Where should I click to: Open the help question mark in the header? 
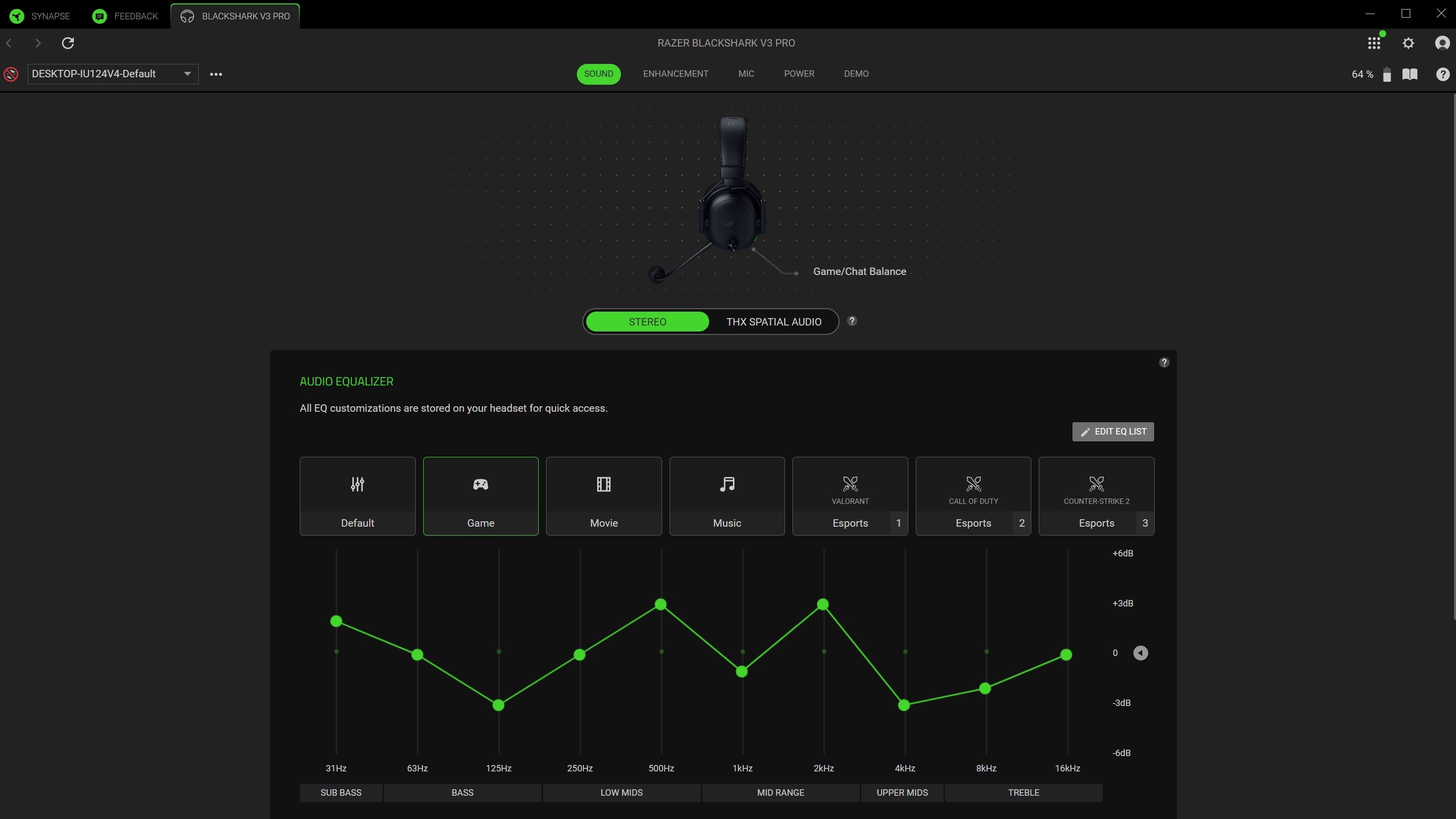pyautogui.click(x=1443, y=74)
